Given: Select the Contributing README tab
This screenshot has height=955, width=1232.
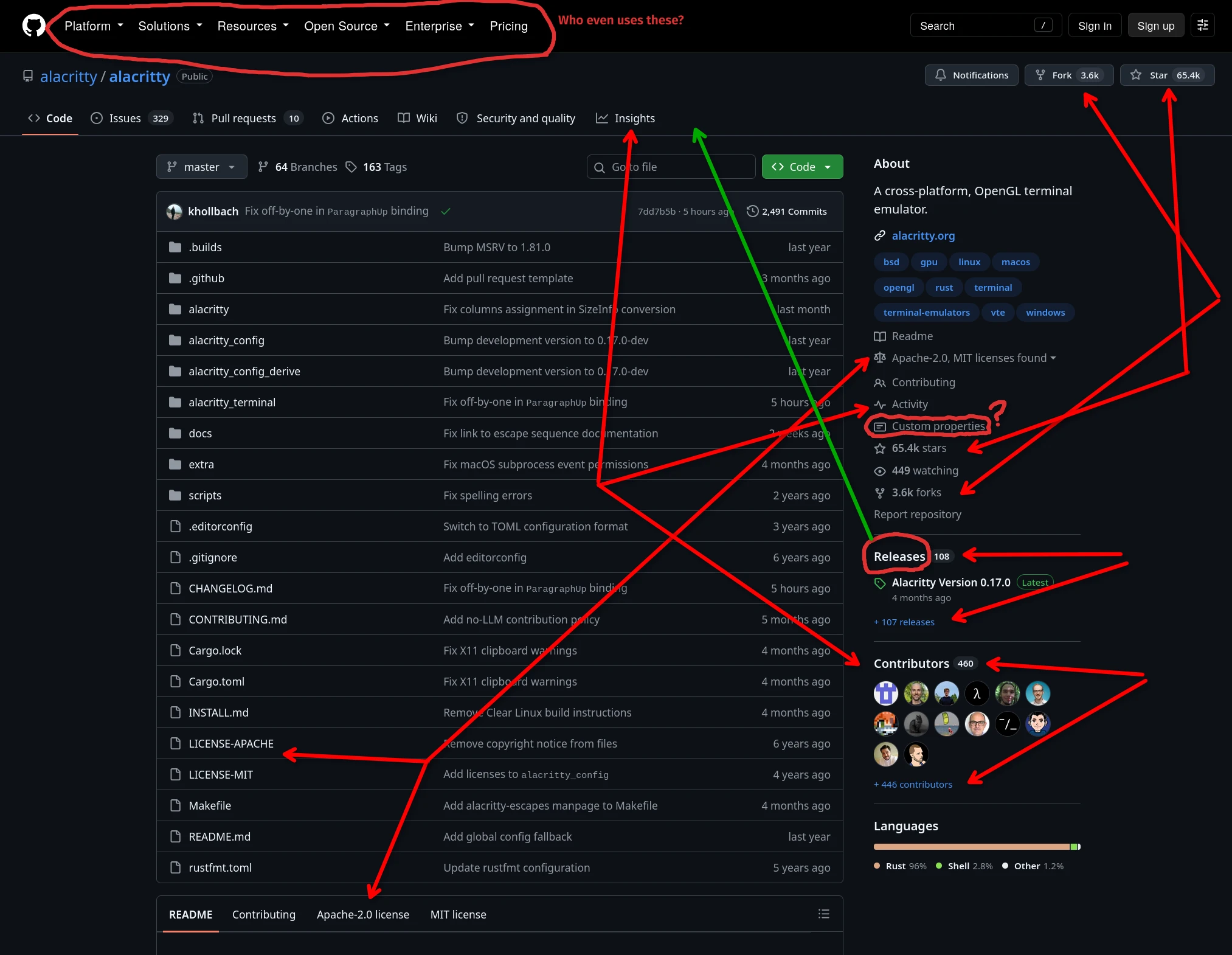Looking at the screenshot, I should [x=264, y=914].
